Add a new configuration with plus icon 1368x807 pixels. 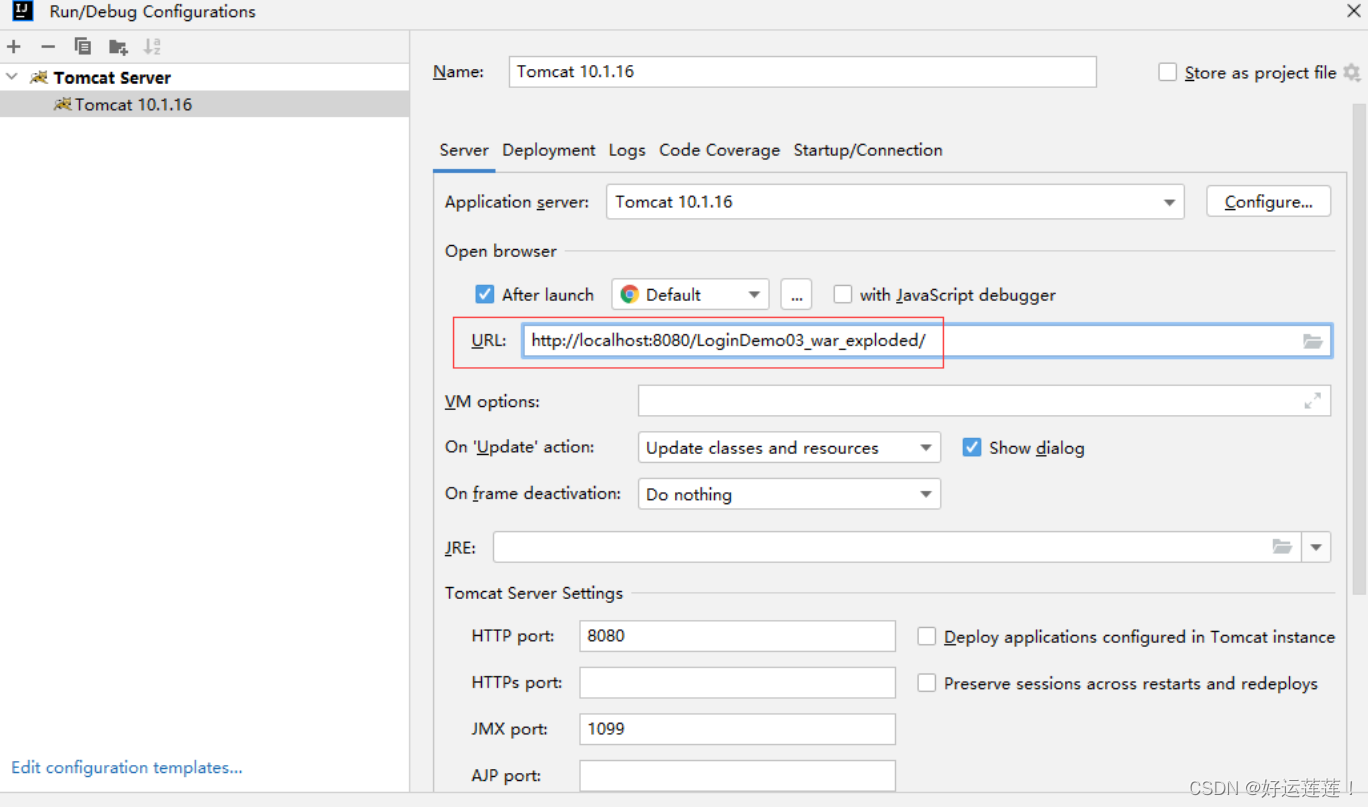tap(14, 46)
